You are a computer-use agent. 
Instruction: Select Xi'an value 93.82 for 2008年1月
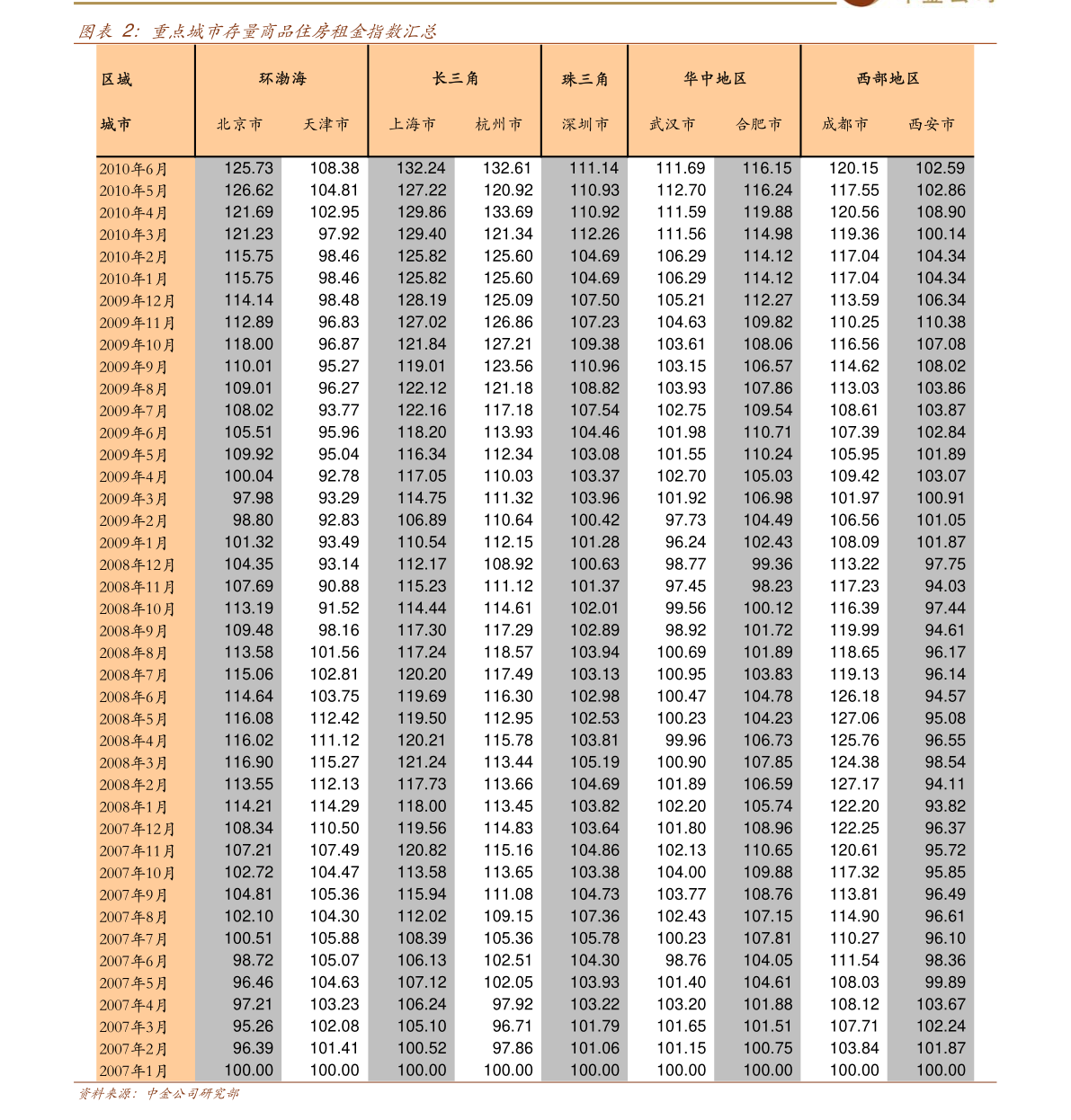(x=945, y=807)
